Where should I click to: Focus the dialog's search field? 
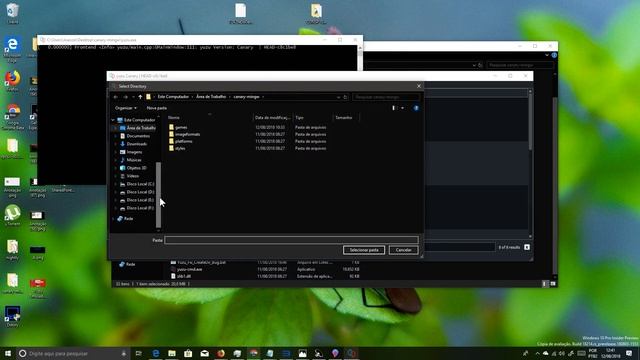click(x=386, y=97)
